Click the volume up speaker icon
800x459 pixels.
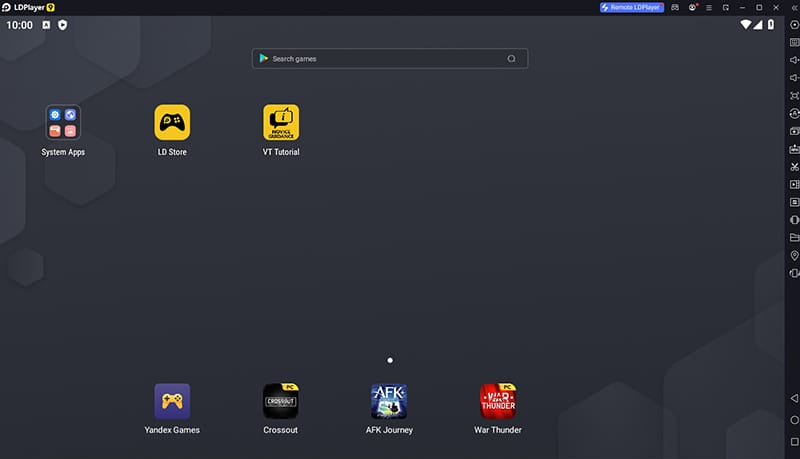794,60
